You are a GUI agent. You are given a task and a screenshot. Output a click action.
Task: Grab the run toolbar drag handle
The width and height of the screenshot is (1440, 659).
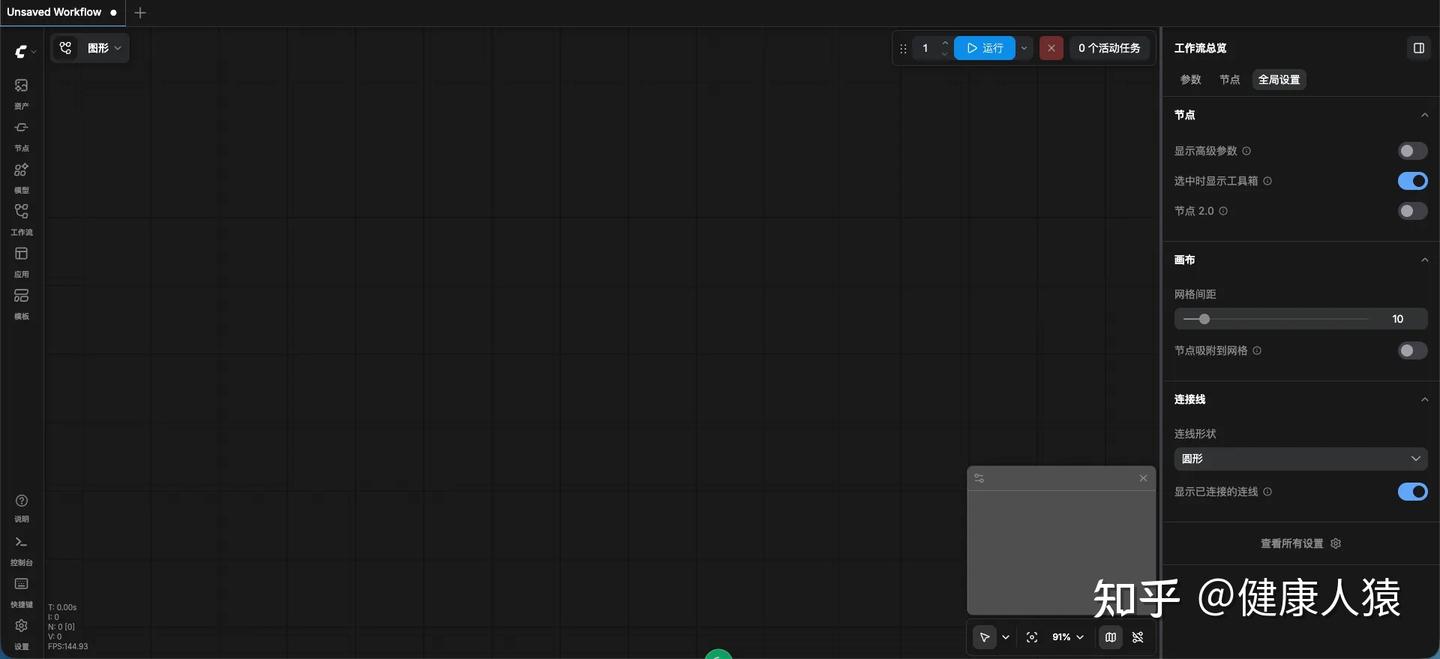coord(903,48)
